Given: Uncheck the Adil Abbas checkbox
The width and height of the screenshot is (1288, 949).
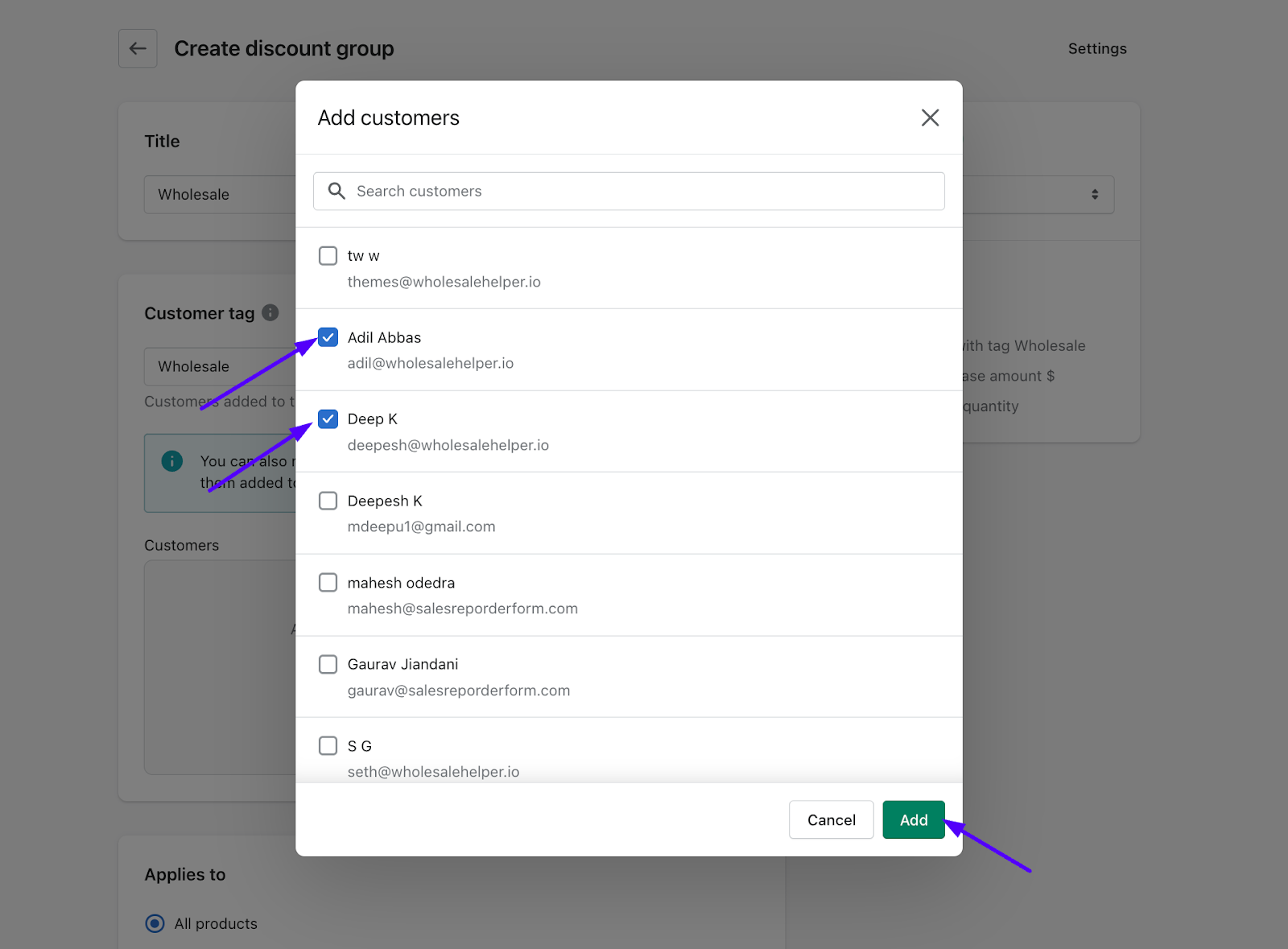Looking at the screenshot, I should point(328,337).
